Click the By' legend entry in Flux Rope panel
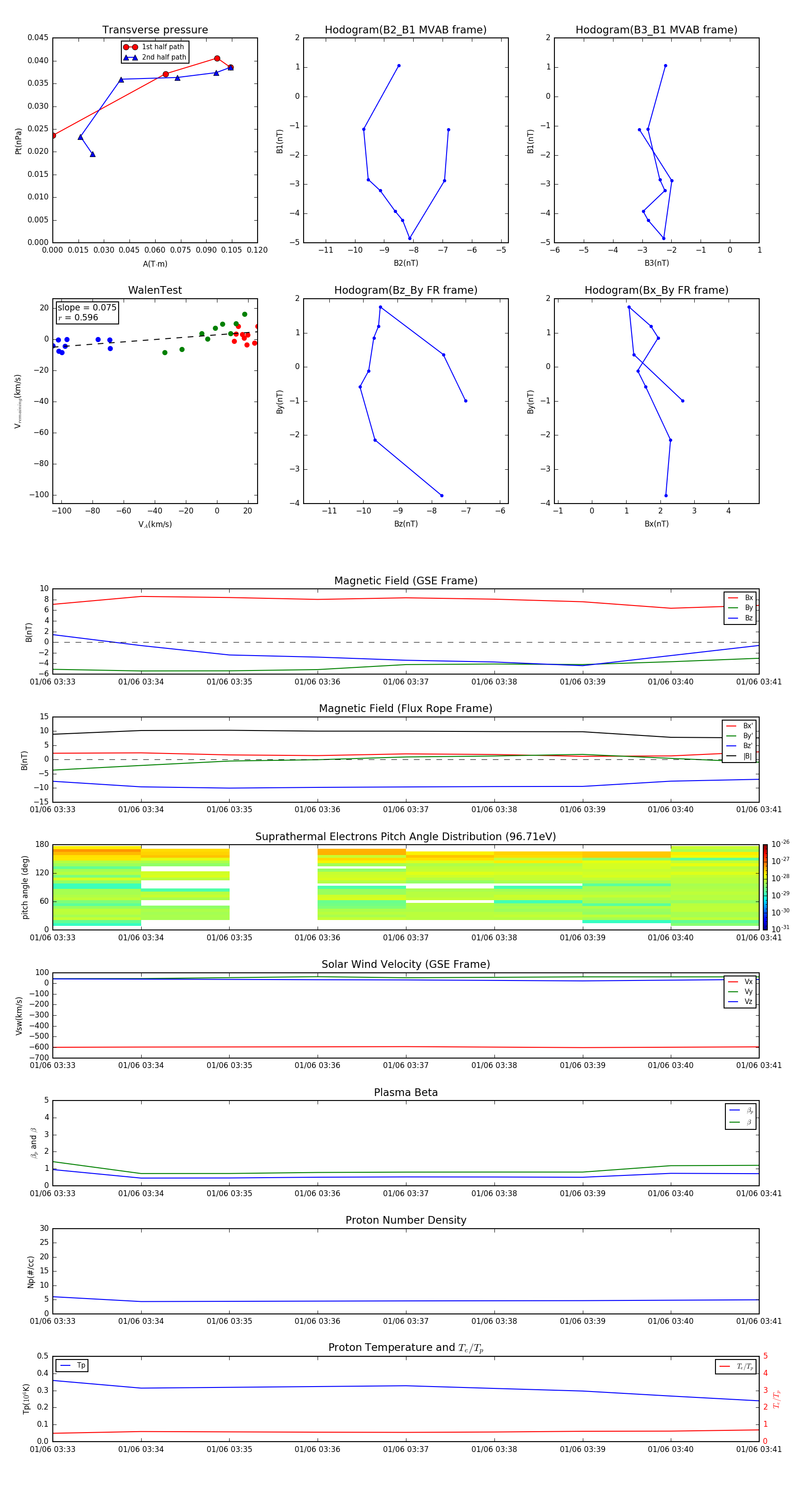 point(739,736)
